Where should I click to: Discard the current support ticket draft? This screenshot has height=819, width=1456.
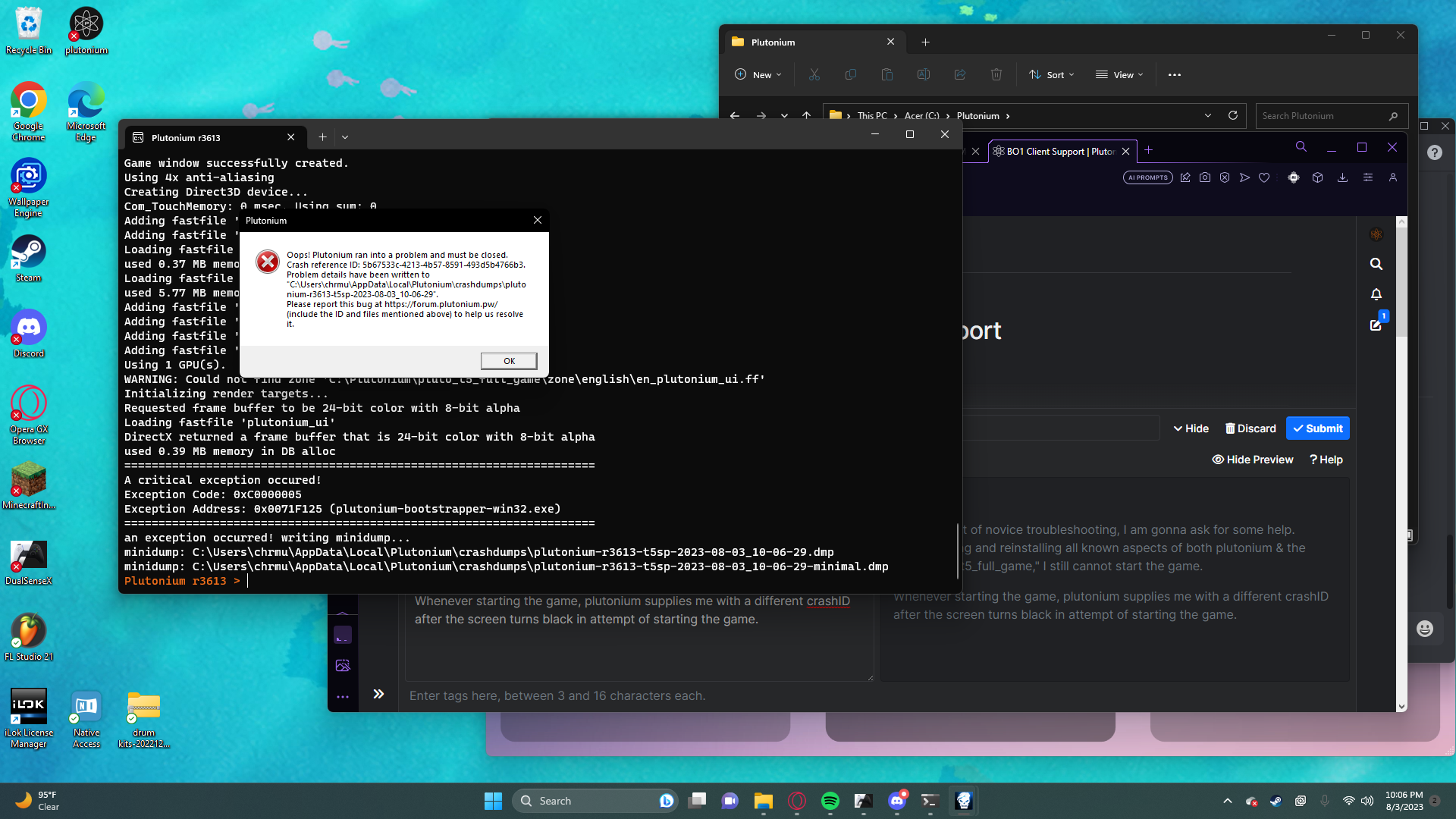click(1250, 428)
